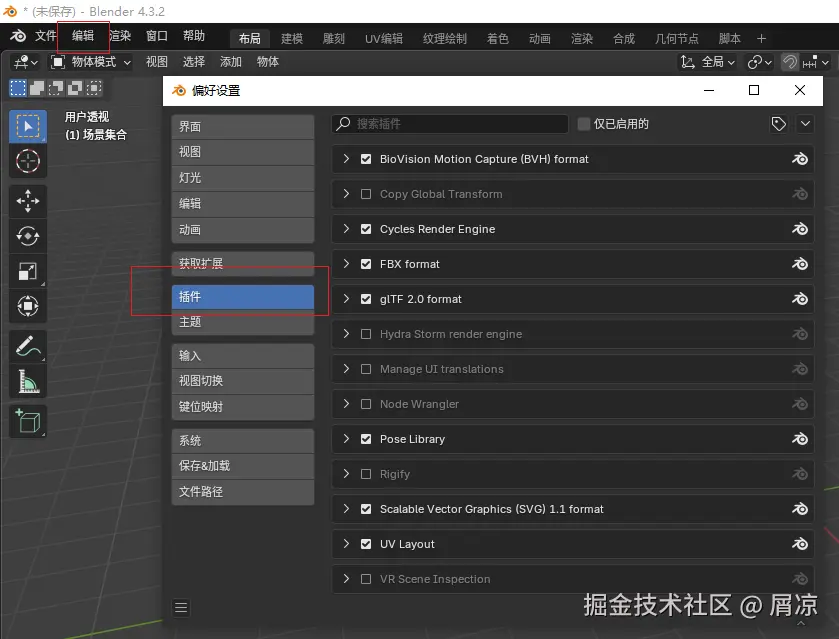
Task: Switch to the 建模 workspace tab
Action: click(292, 39)
